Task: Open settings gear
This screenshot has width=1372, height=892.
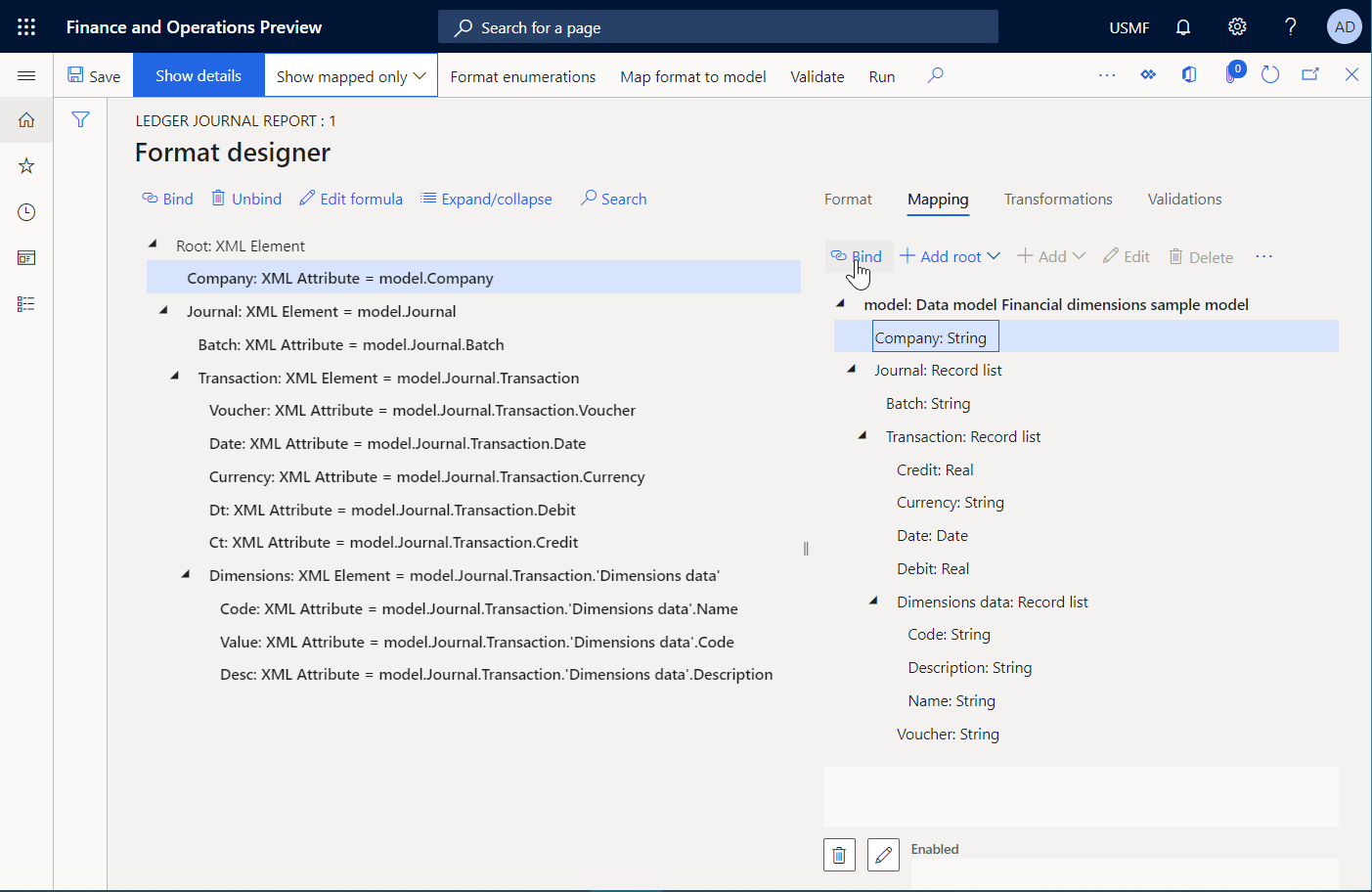Action: 1237,27
